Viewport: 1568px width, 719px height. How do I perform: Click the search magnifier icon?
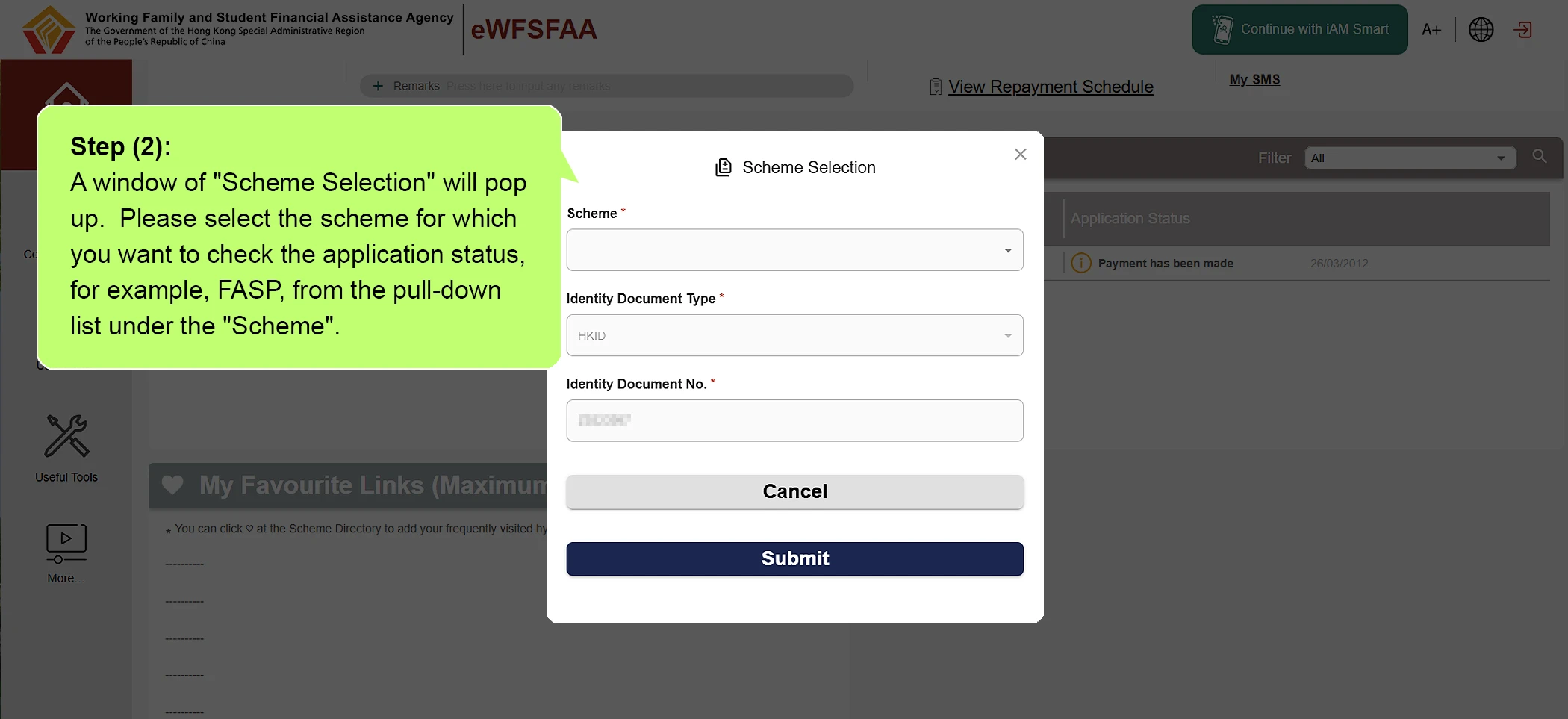pyautogui.click(x=1540, y=157)
